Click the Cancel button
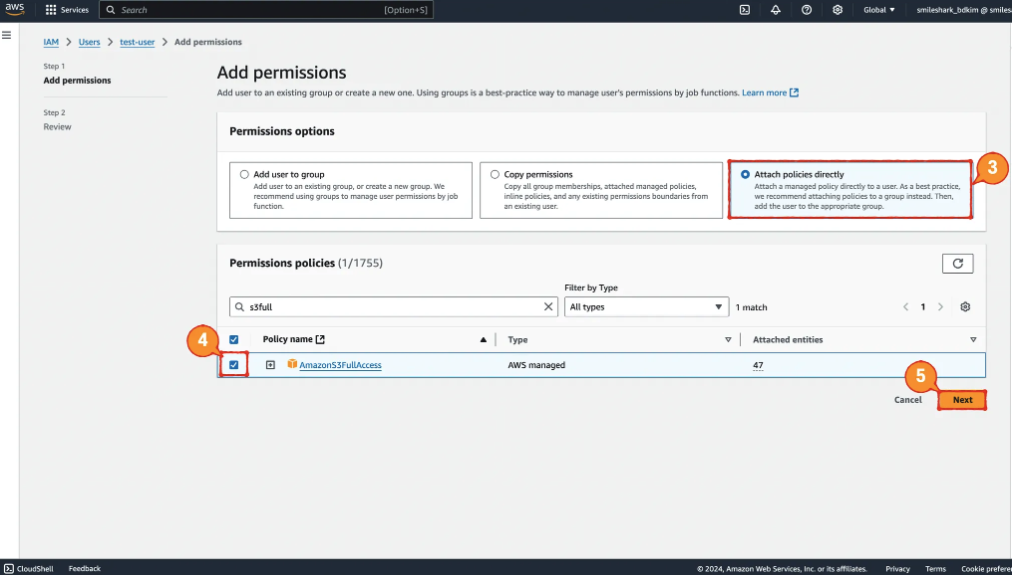This screenshot has height=575, width=1012. coord(907,400)
